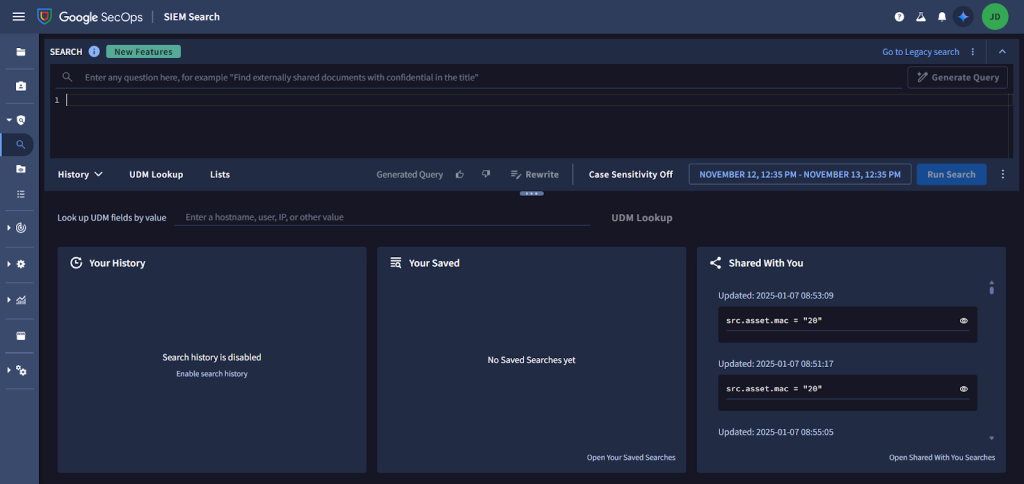Preview first src.asset.mac shared search via eye
The height and width of the screenshot is (484, 1024).
click(963, 321)
